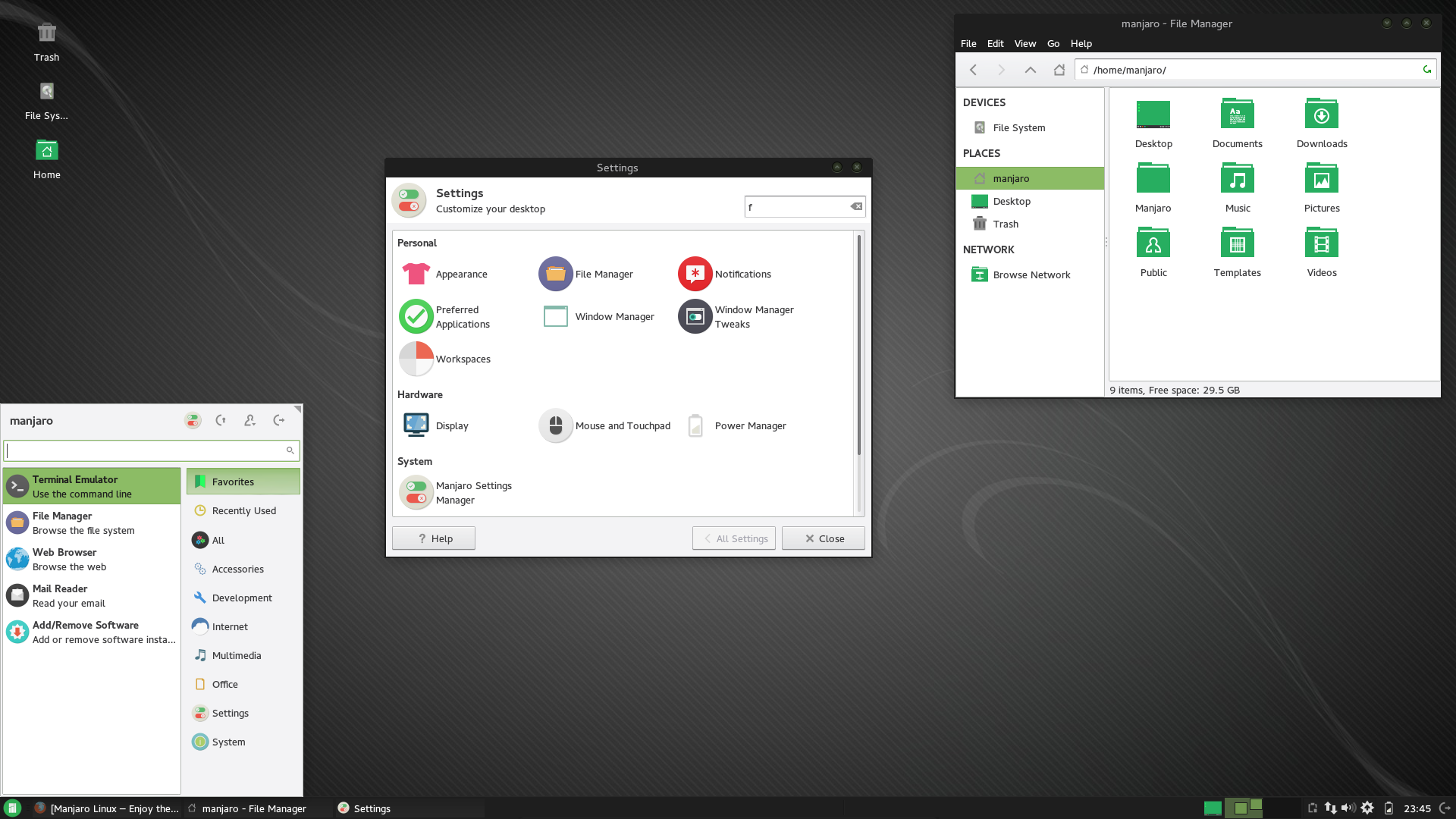The image size is (1456, 819).
Task: Open the Templates folder
Action: pos(1237,252)
